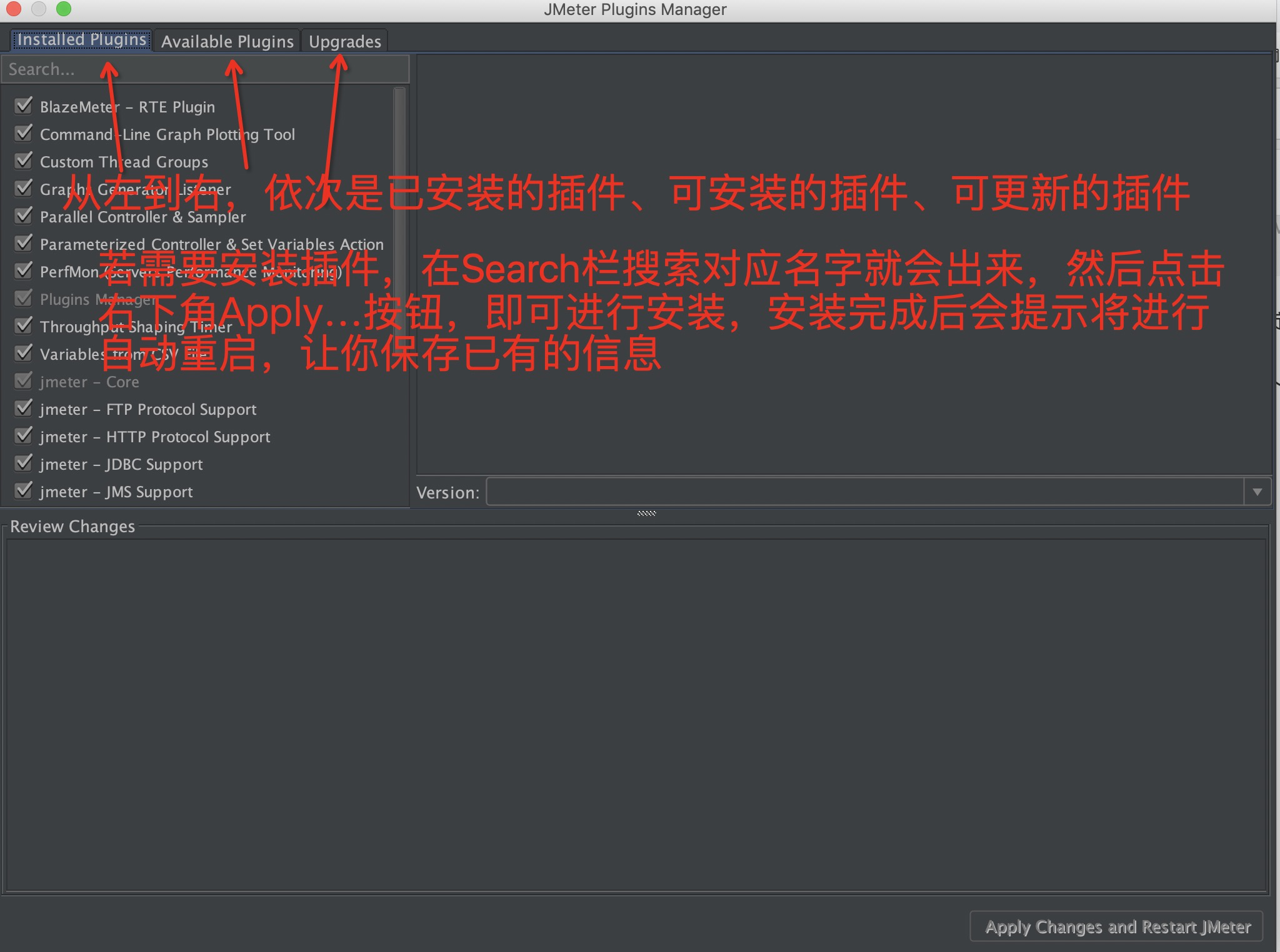Select jmeter - JDBC Support entry

click(121, 464)
